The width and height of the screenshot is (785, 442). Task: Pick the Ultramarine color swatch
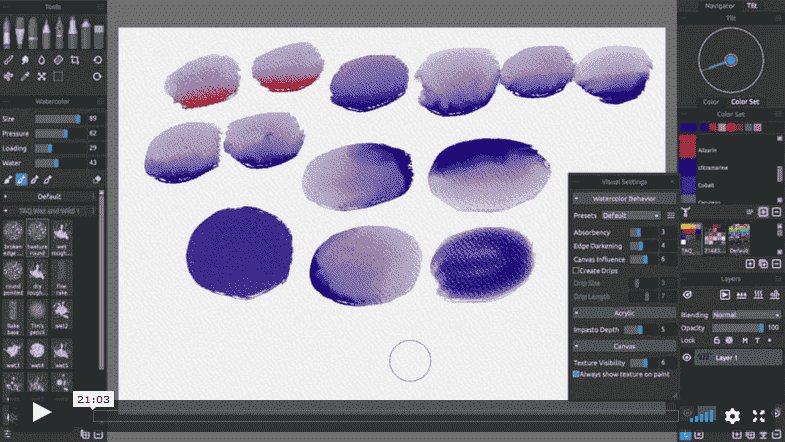(687, 168)
